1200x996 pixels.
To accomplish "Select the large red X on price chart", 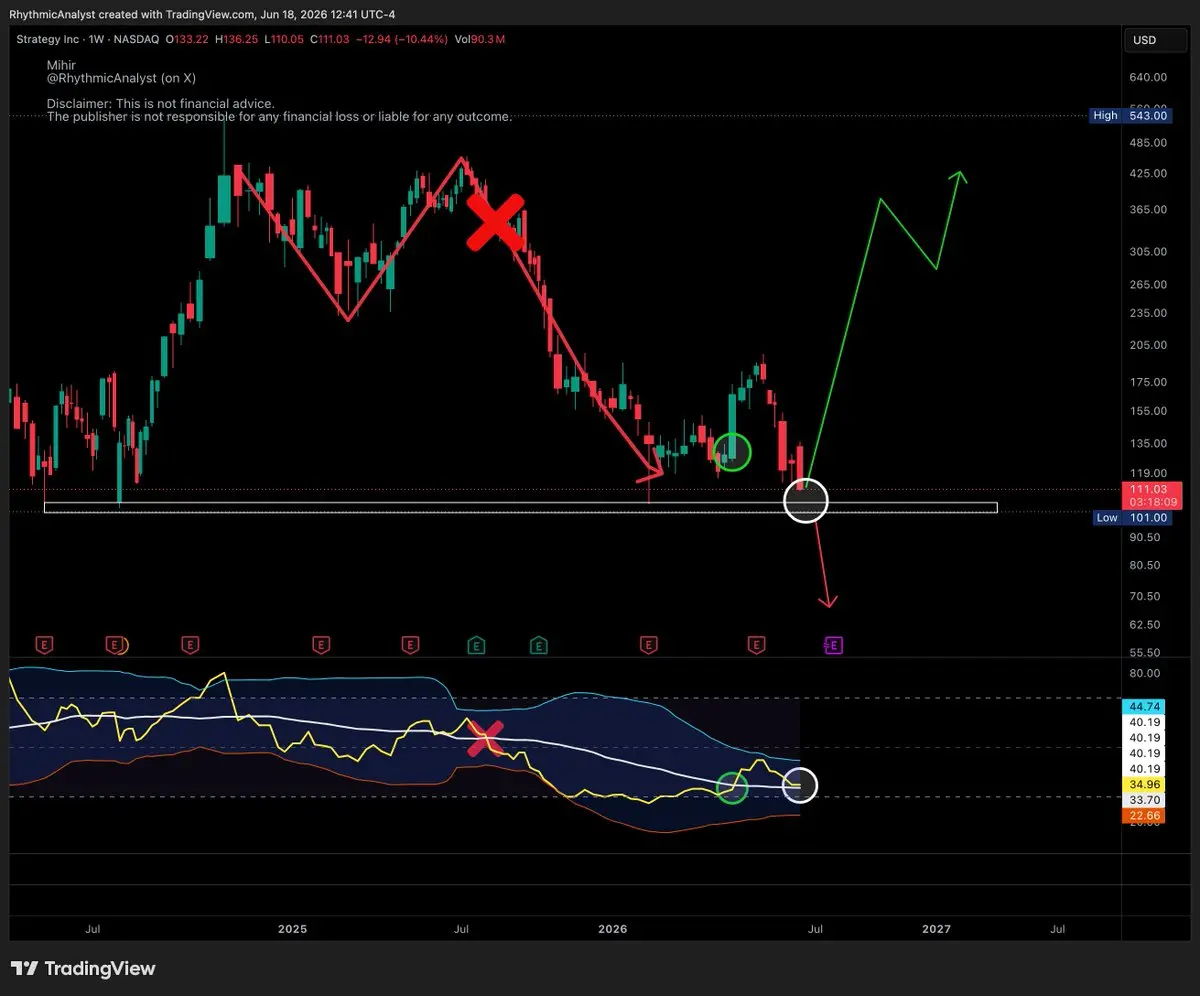I will 496,221.
